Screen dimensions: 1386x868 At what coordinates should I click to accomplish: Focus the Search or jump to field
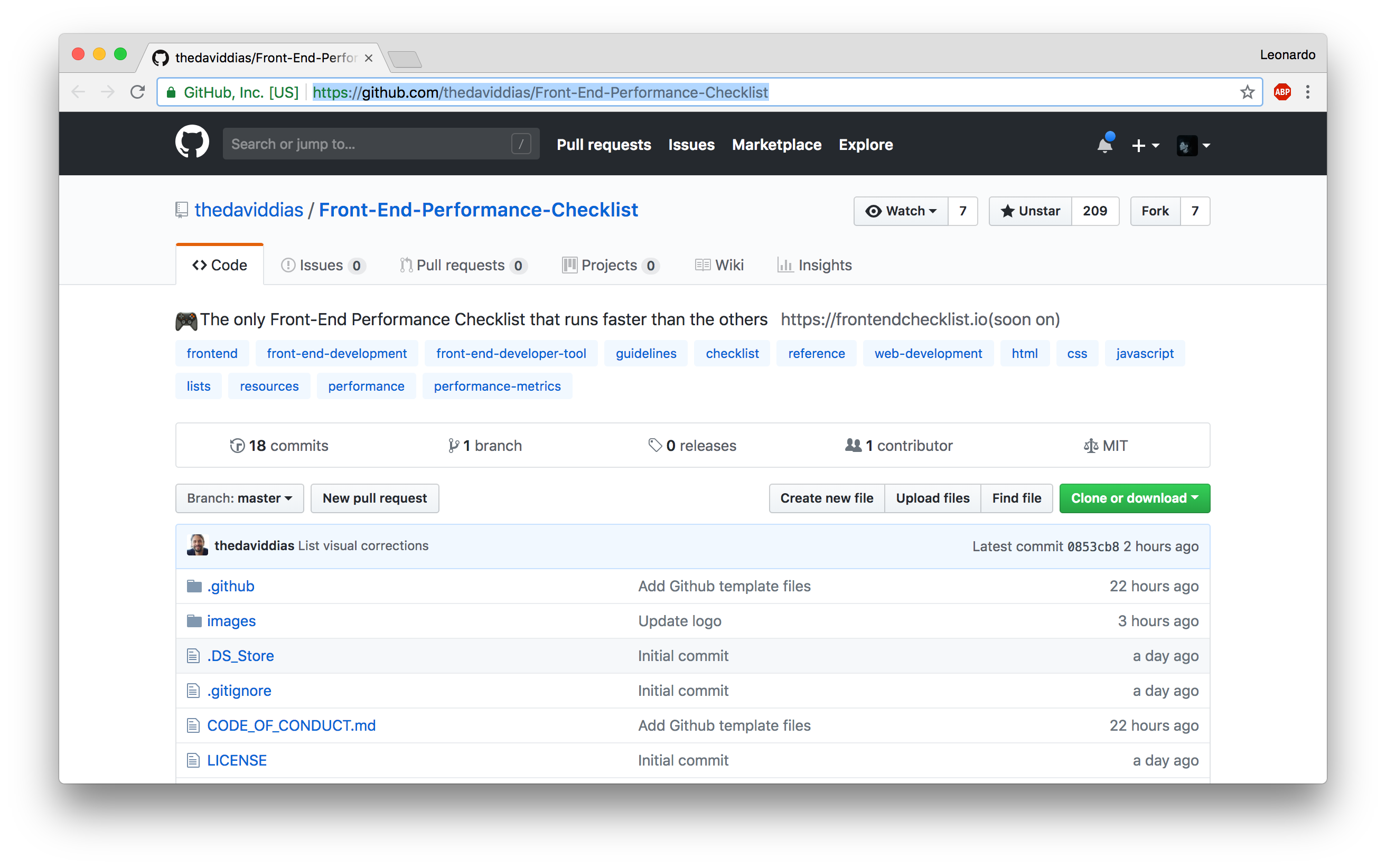(381, 144)
